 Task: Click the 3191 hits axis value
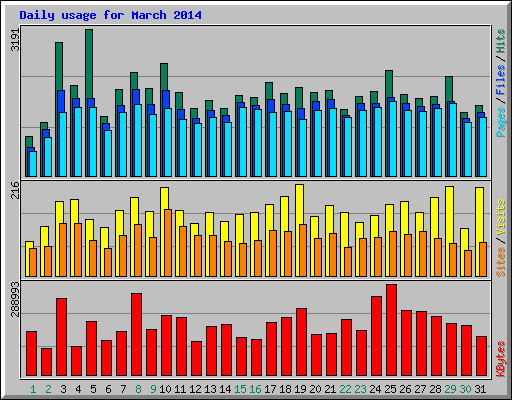[x=15, y=40]
